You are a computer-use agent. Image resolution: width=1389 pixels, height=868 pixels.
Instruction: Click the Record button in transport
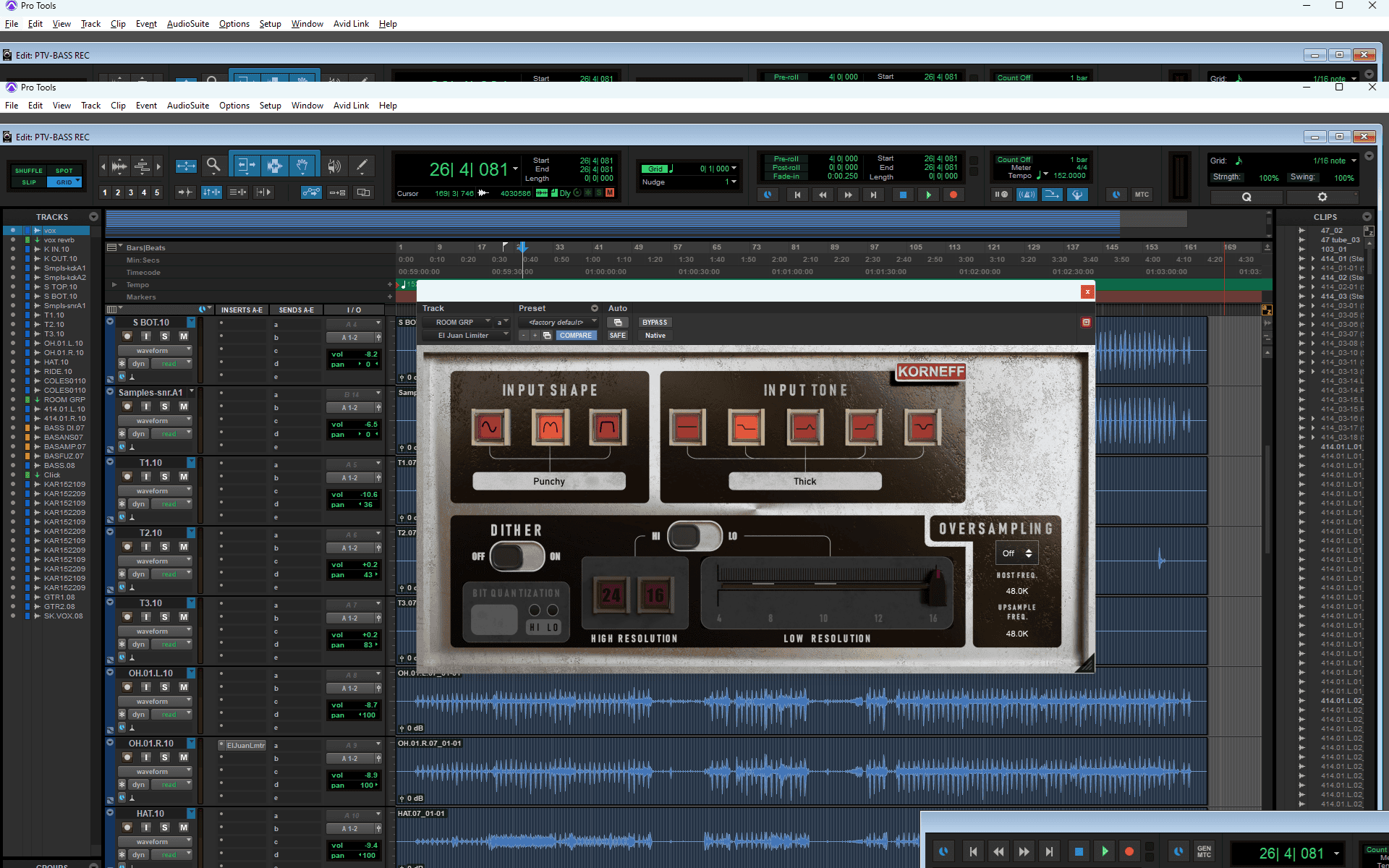[953, 195]
